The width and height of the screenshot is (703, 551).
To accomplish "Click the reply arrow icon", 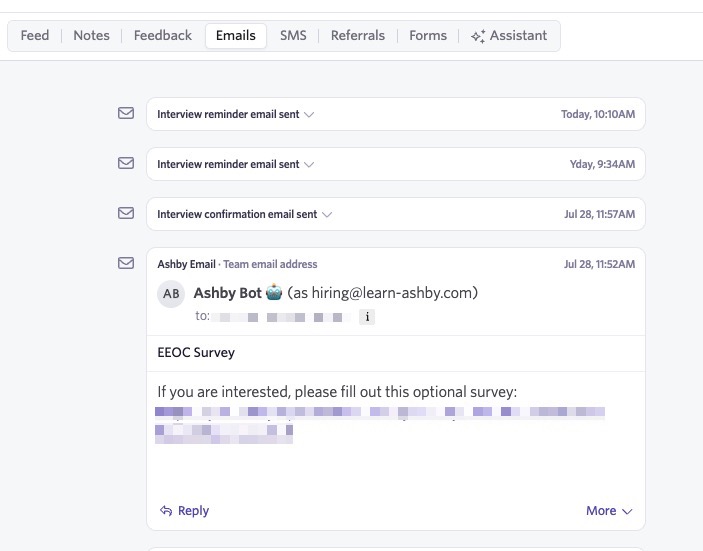I will pos(166,511).
